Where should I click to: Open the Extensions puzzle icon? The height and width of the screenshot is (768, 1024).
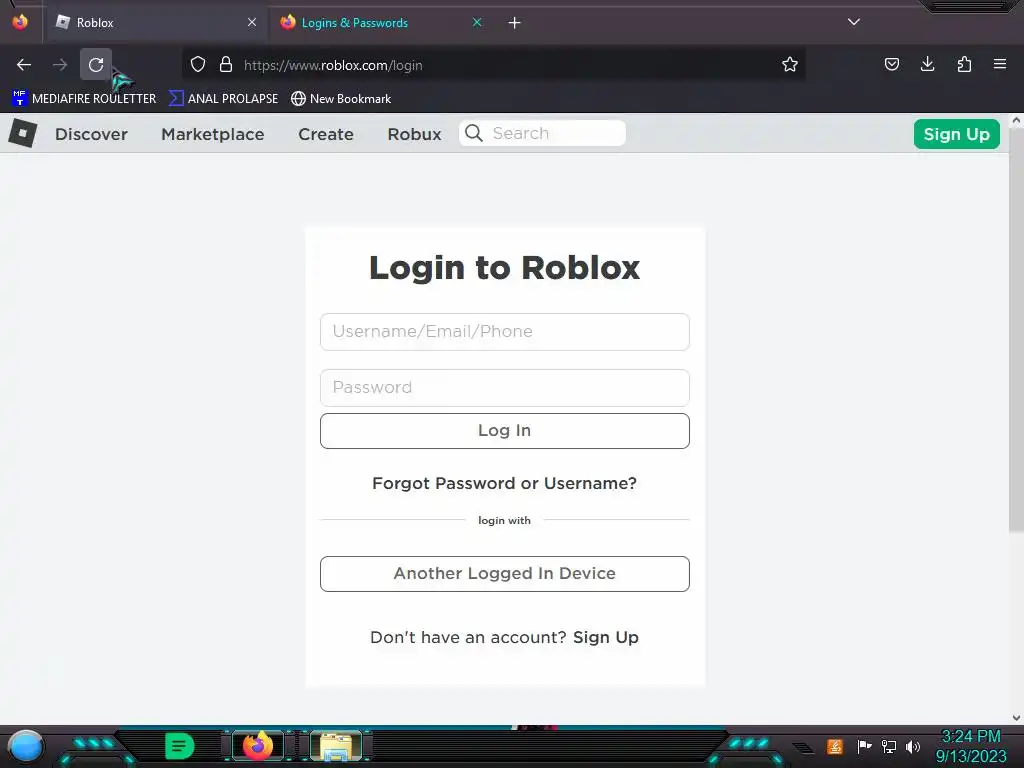(964, 64)
